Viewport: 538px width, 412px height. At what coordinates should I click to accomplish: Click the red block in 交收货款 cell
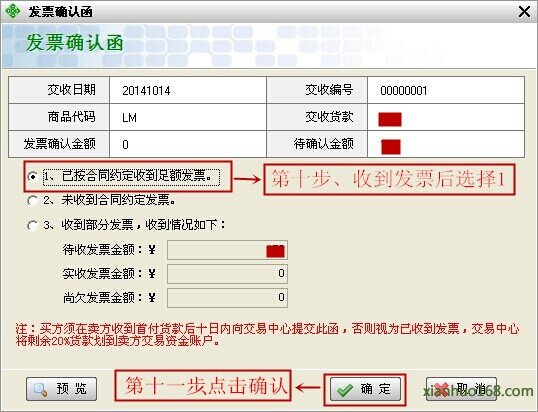390,119
